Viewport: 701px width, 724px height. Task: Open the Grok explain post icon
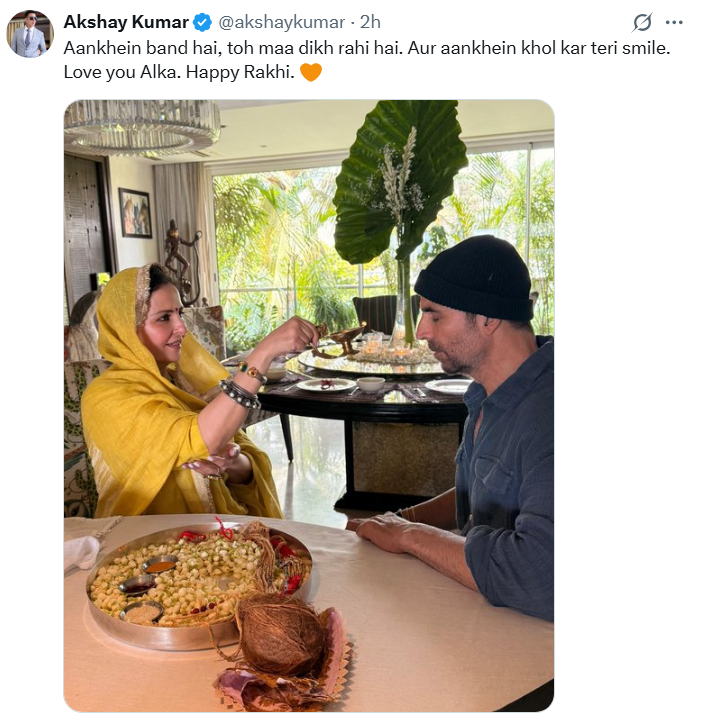pos(642,22)
